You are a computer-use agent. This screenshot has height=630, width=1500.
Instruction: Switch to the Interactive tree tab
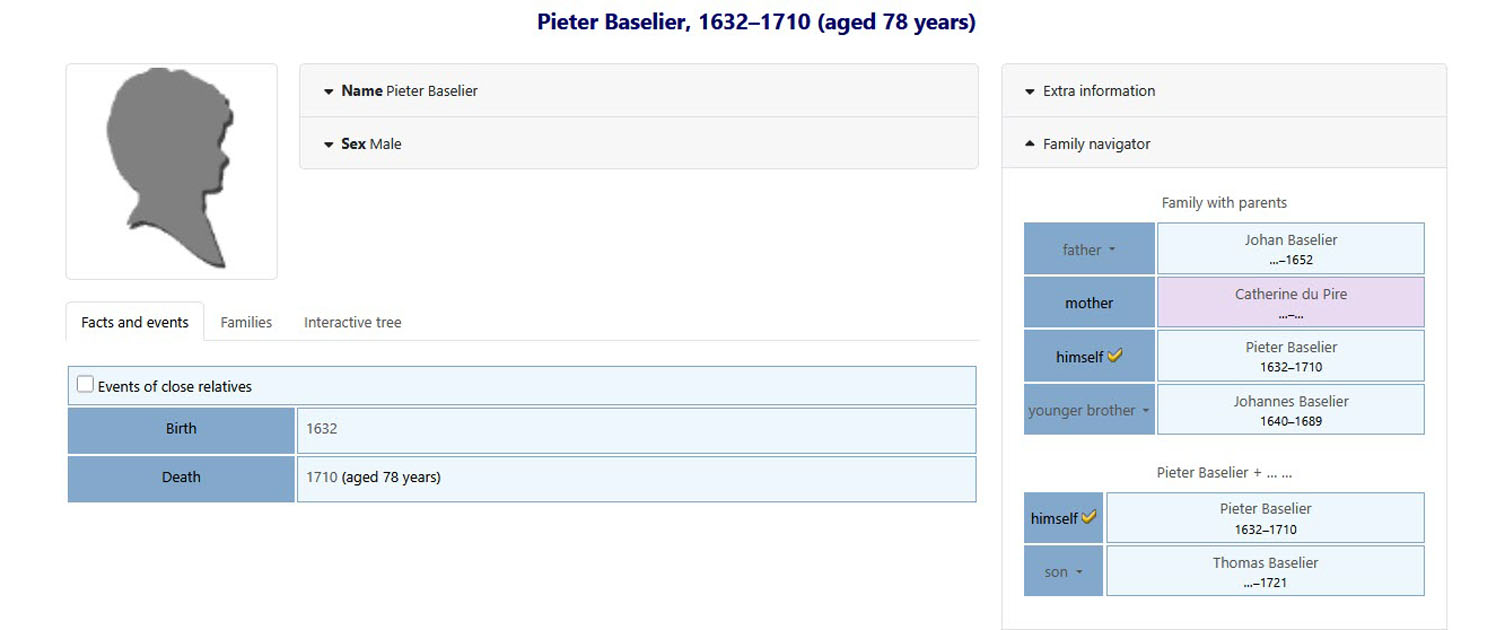(x=353, y=322)
